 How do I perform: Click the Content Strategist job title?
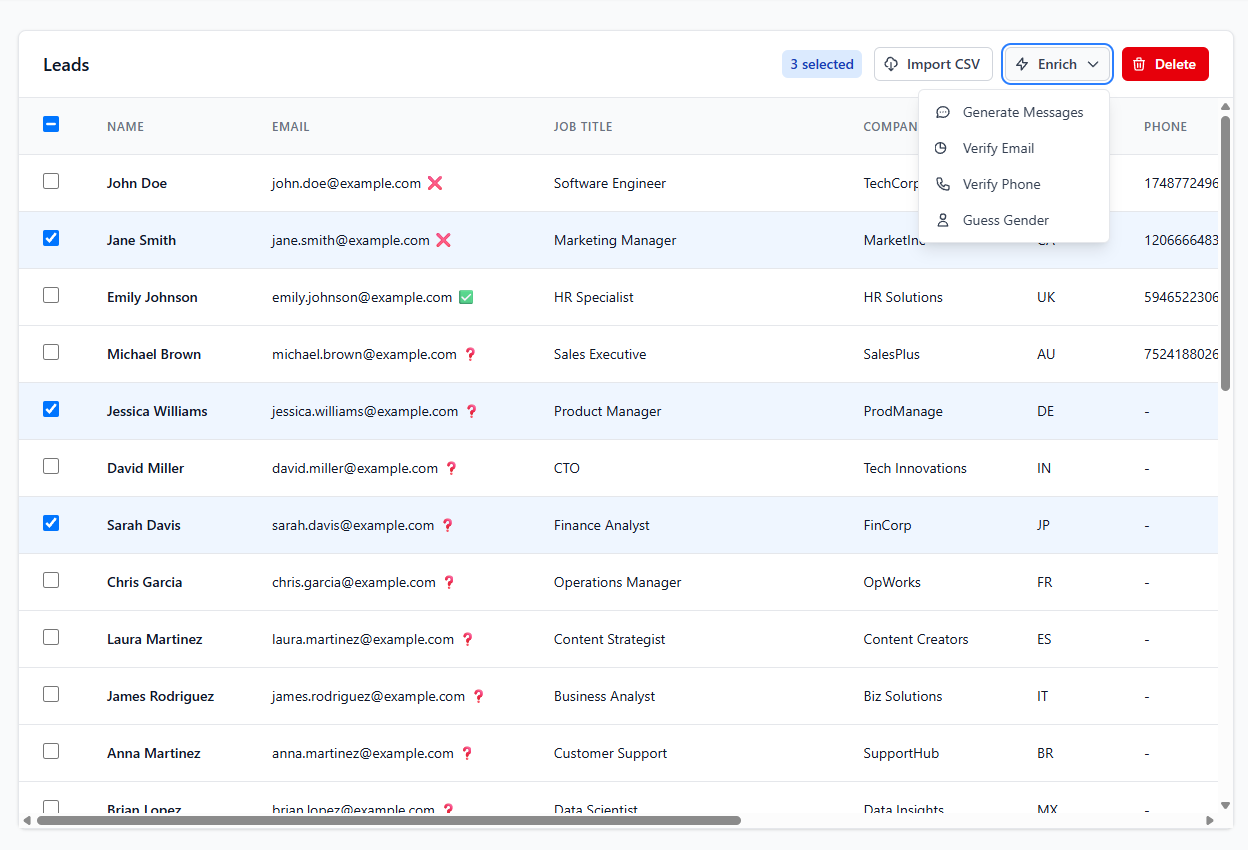click(x=610, y=639)
